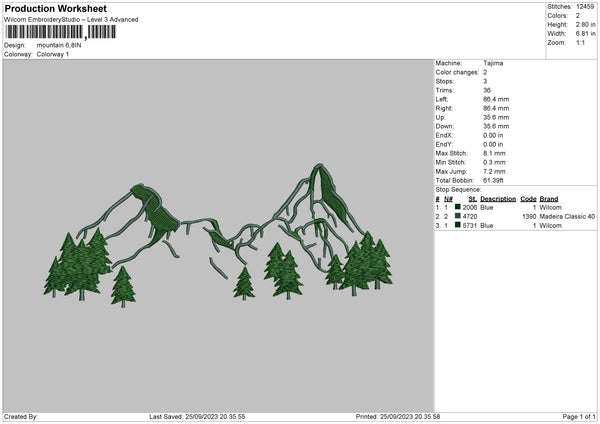The image size is (600, 424).
Task: Select stitch count "4720" in stop row 2
Action: pyautogui.click(x=470, y=217)
